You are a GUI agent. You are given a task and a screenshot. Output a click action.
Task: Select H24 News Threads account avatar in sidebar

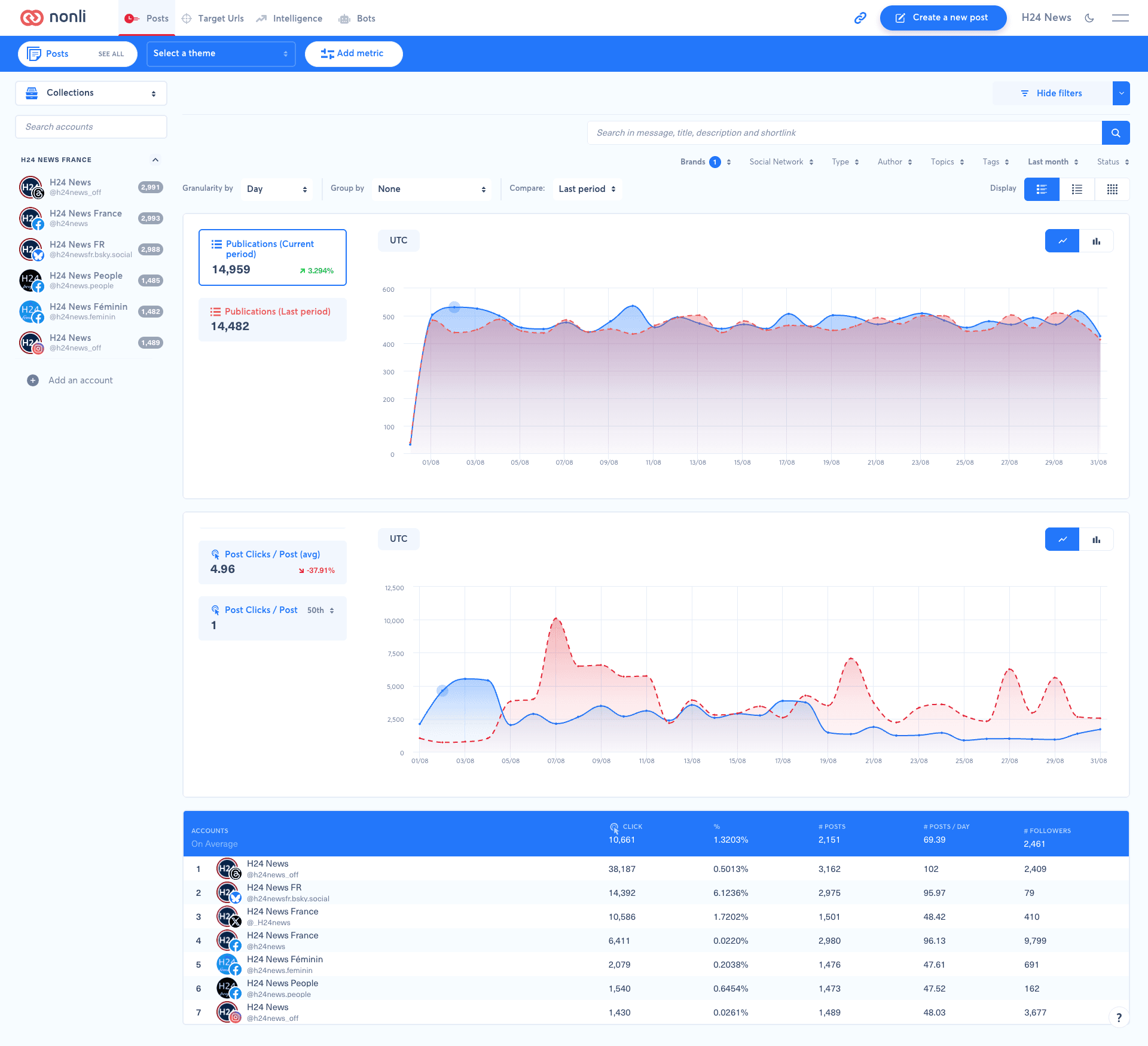(31, 187)
